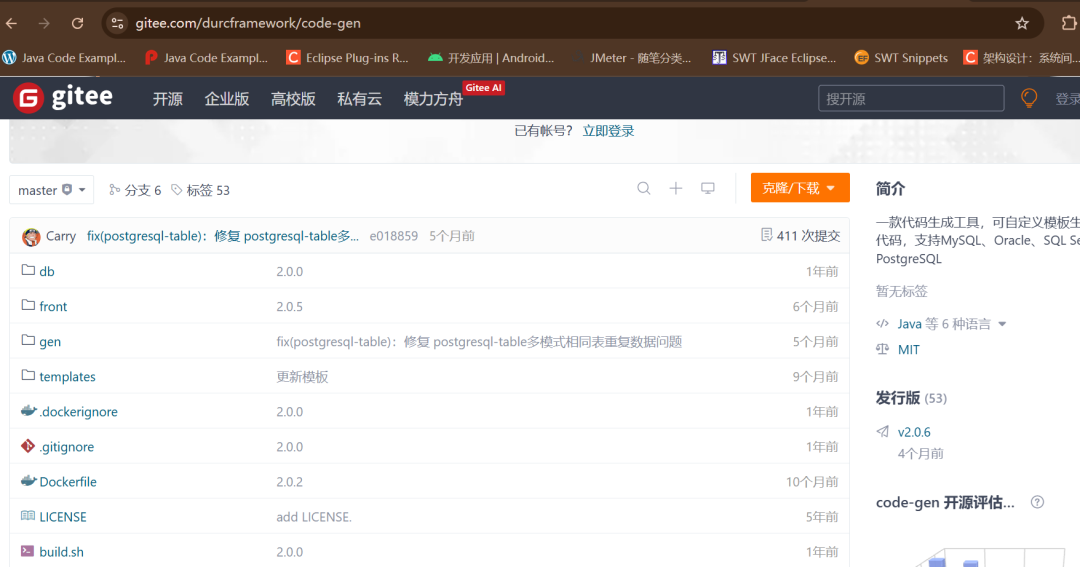
Task: Click the release paper-plane icon
Action: coord(882,431)
